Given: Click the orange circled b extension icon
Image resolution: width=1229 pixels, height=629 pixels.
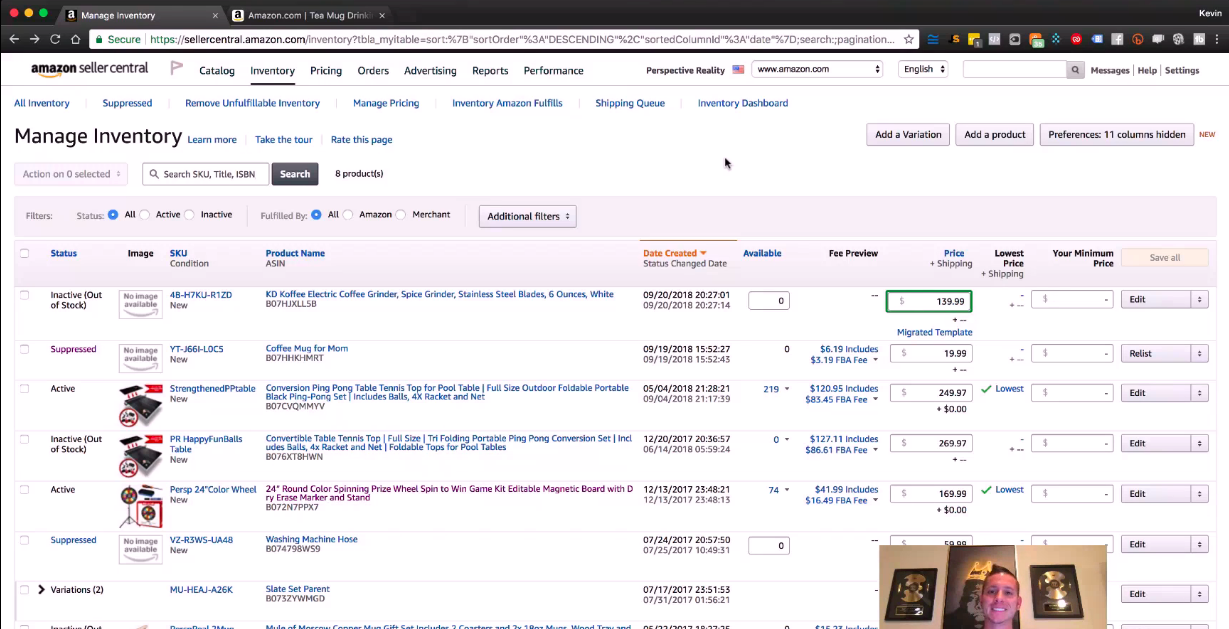Looking at the screenshot, I should click(x=1137, y=39).
